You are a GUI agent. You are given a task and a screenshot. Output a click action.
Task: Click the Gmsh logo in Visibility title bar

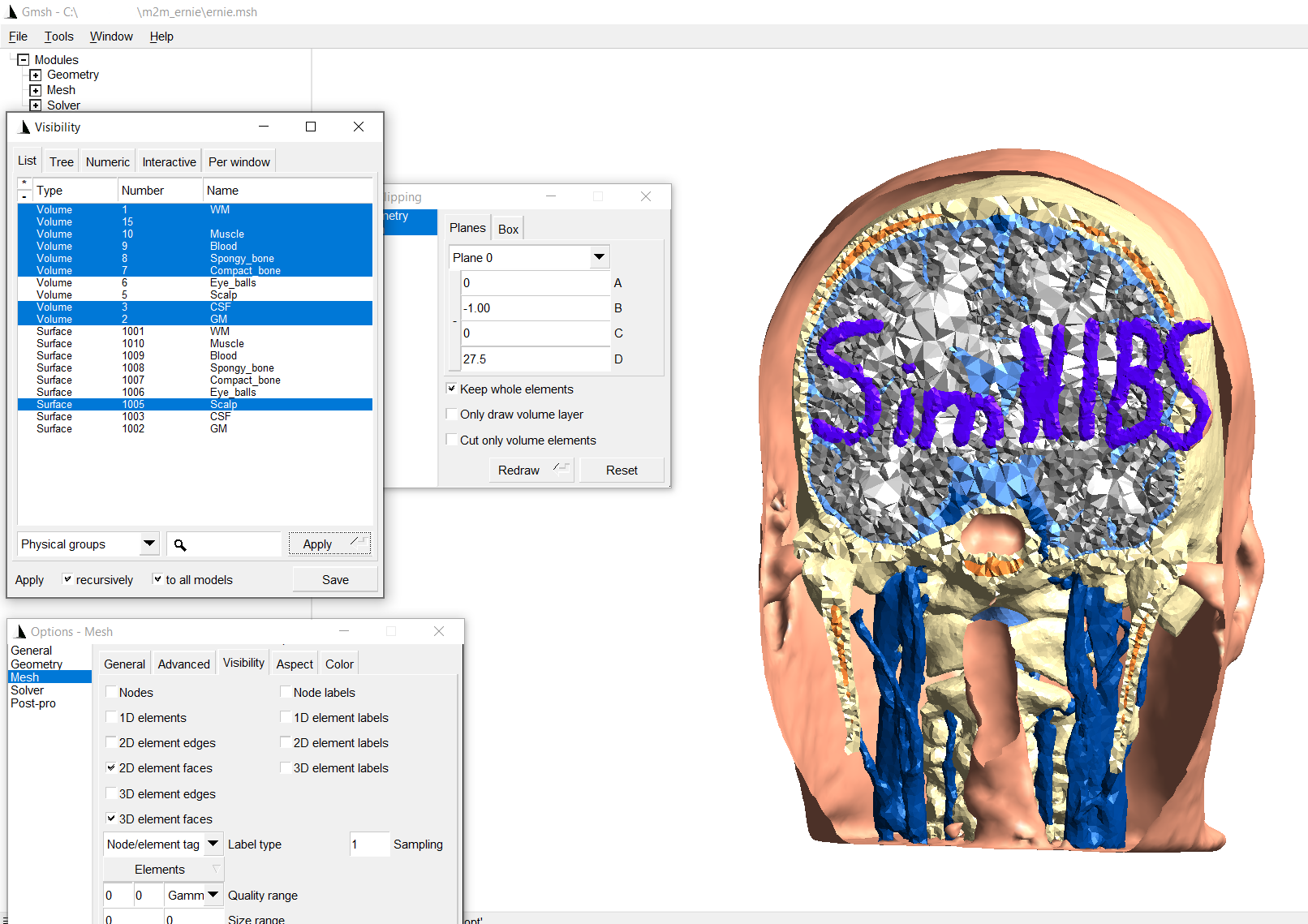pyautogui.click(x=24, y=127)
